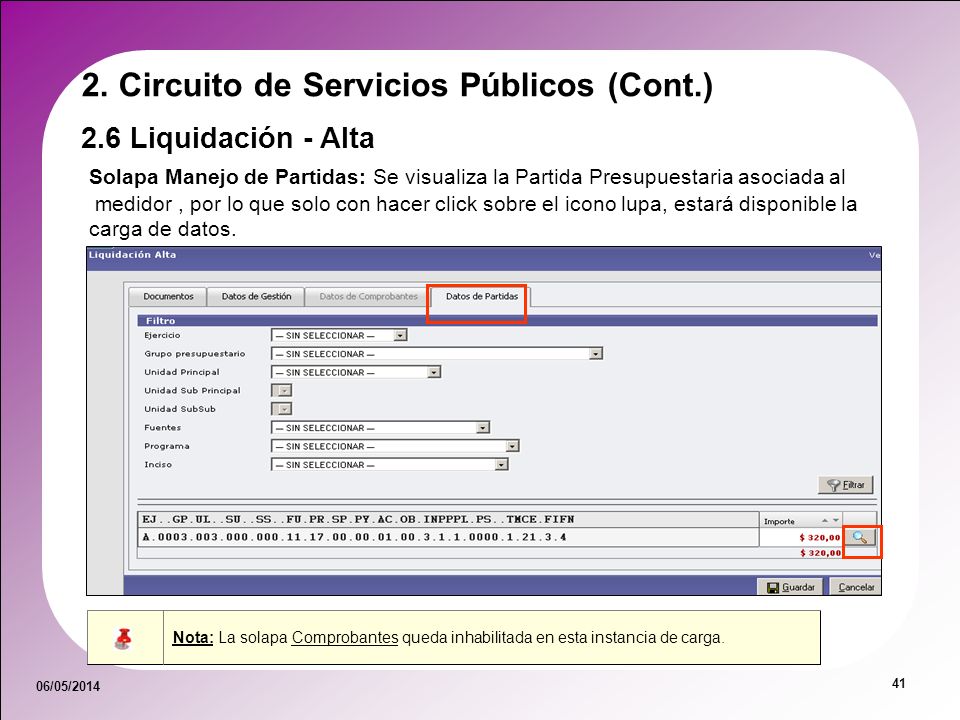Select the Datos de Partidas tab
The image size is (960, 720).
click(x=481, y=296)
